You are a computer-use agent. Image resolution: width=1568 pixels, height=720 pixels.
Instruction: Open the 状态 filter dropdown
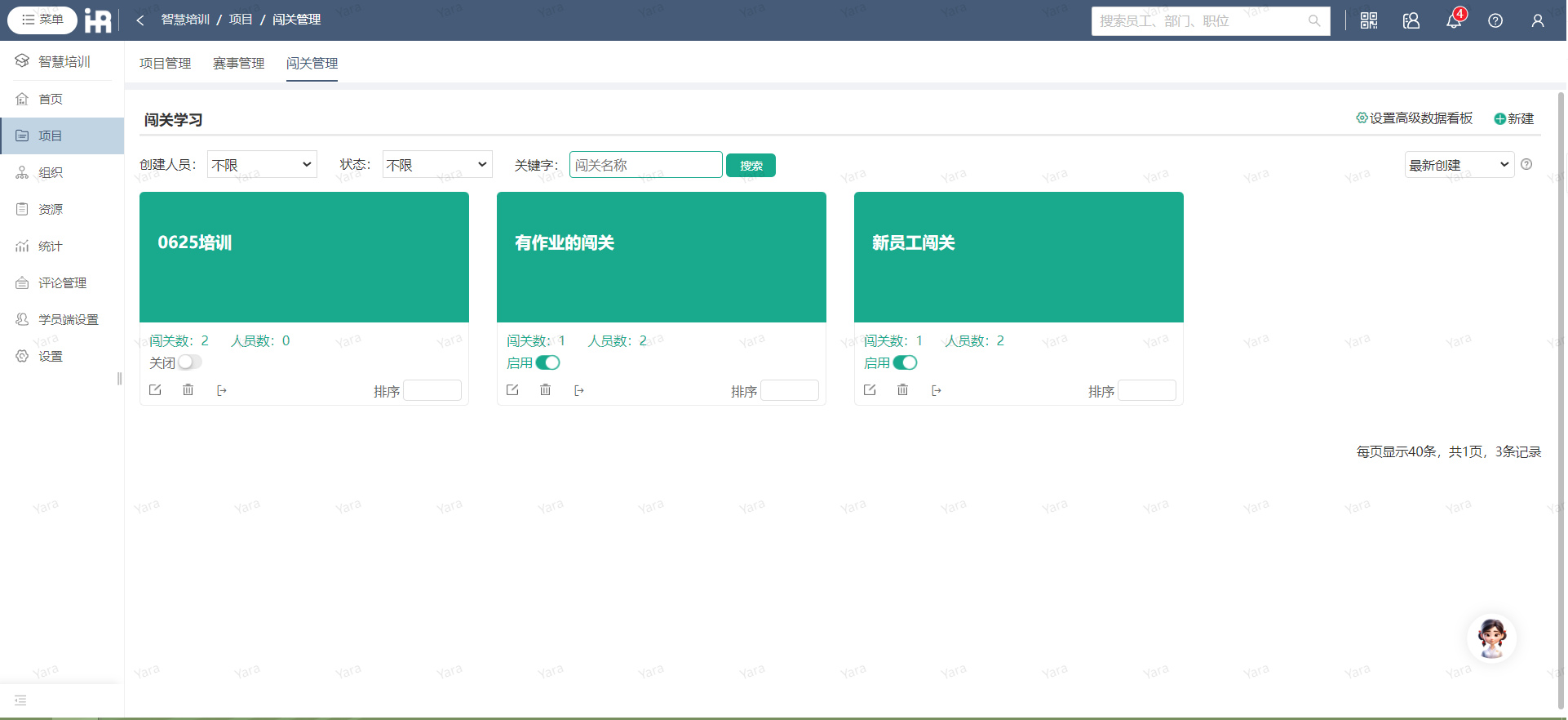(x=437, y=165)
